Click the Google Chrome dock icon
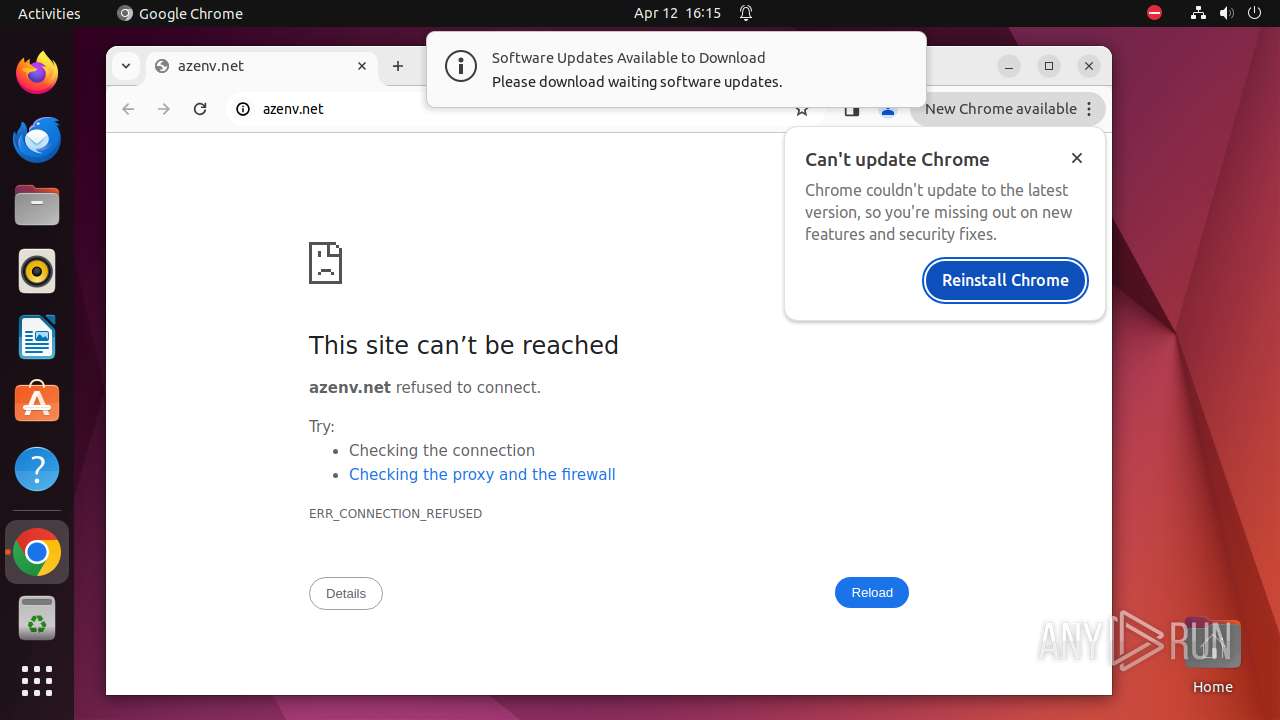Viewport: 1280px width, 720px height. tap(37, 552)
